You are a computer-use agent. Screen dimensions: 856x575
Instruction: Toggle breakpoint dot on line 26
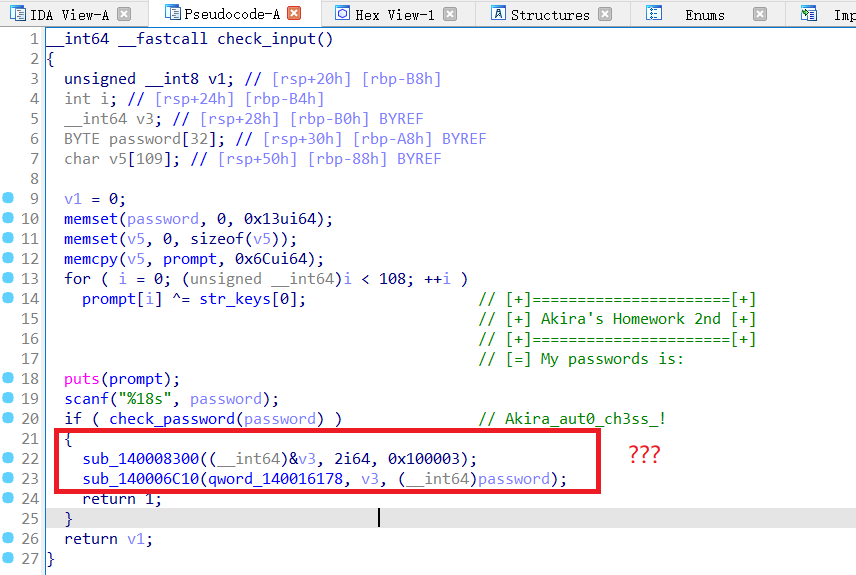click(x=8, y=537)
